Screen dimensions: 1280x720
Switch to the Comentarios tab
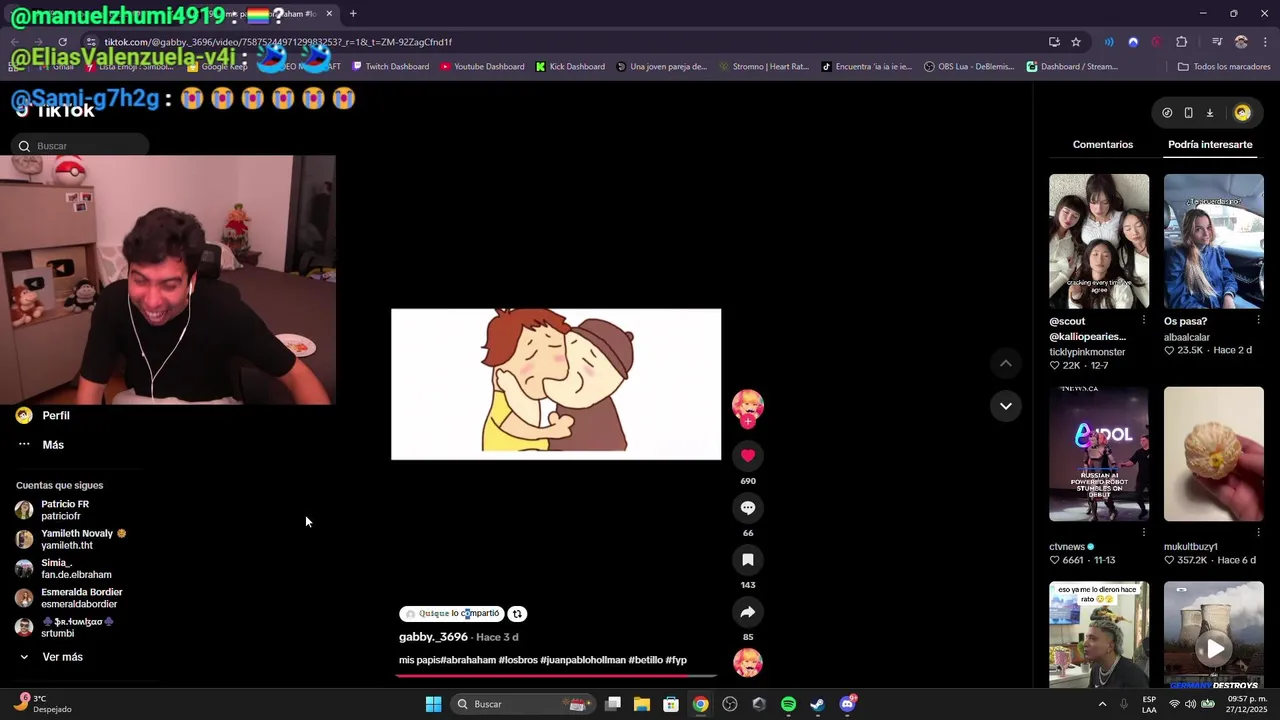[x=1103, y=145]
